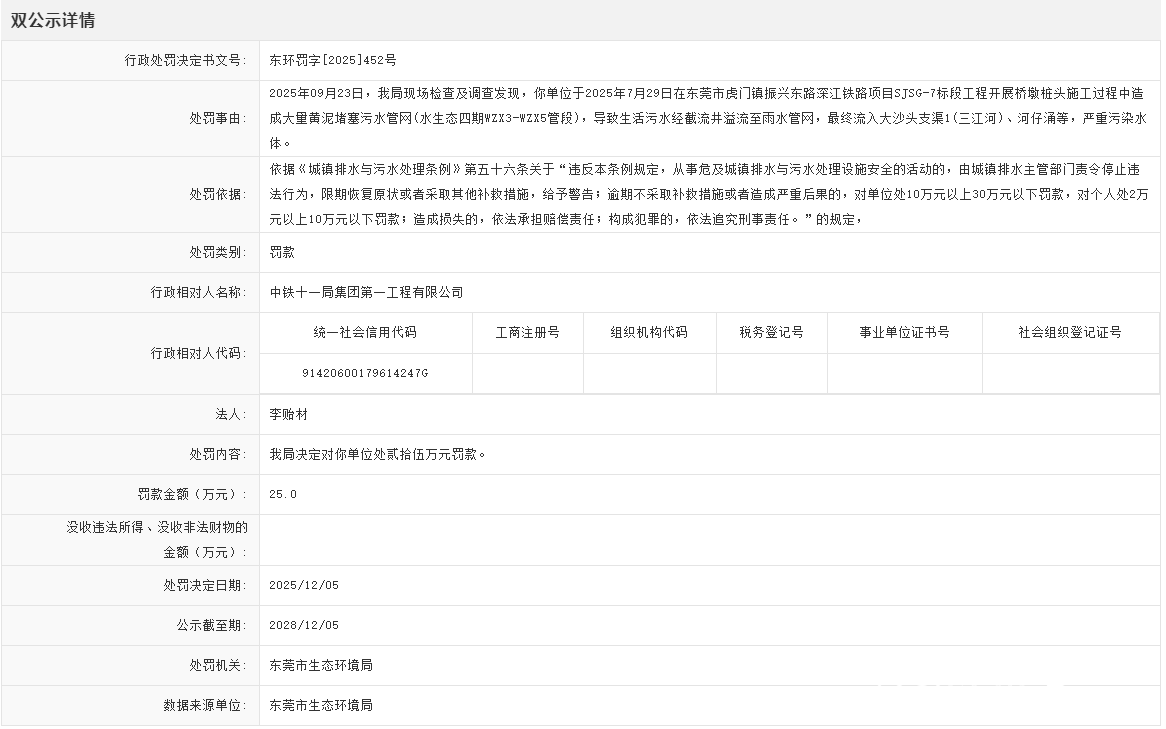Click 东莞市生态环境局 in the 处罚机关 row
The image size is (1166, 729).
pyautogui.click(x=321, y=665)
